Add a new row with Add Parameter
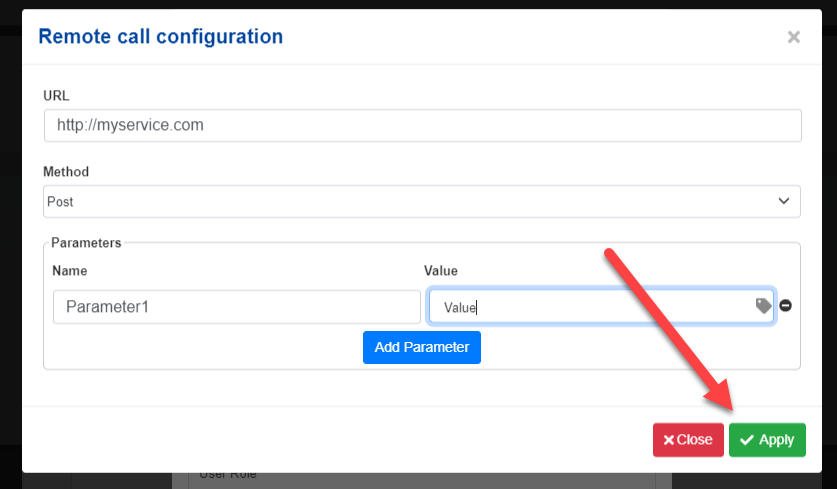Viewport: 837px width, 489px height. click(x=422, y=348)
